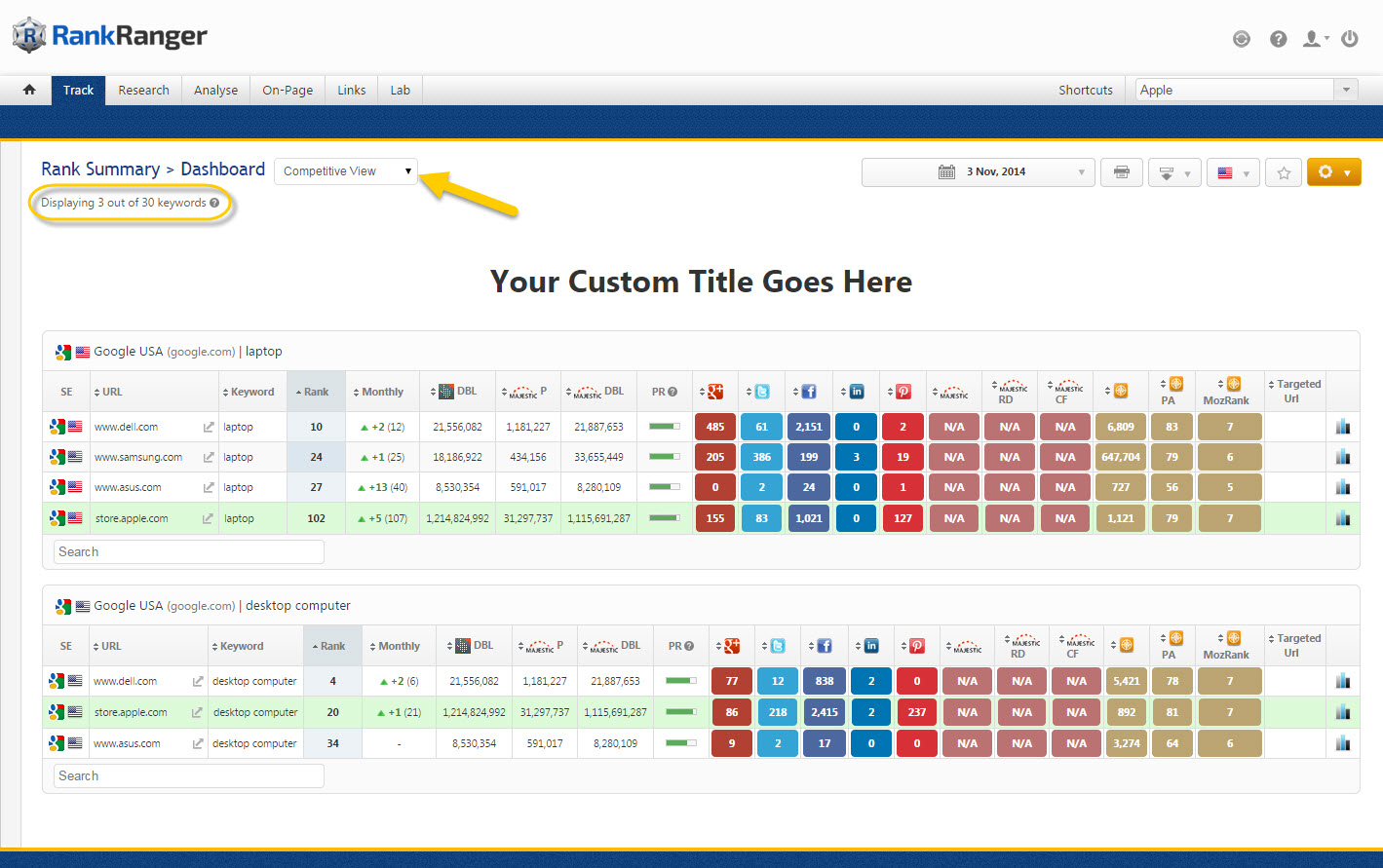Expand the orange gear settings menu
The height and width of the screenshot is (868, 1383).
(1332, 172)
